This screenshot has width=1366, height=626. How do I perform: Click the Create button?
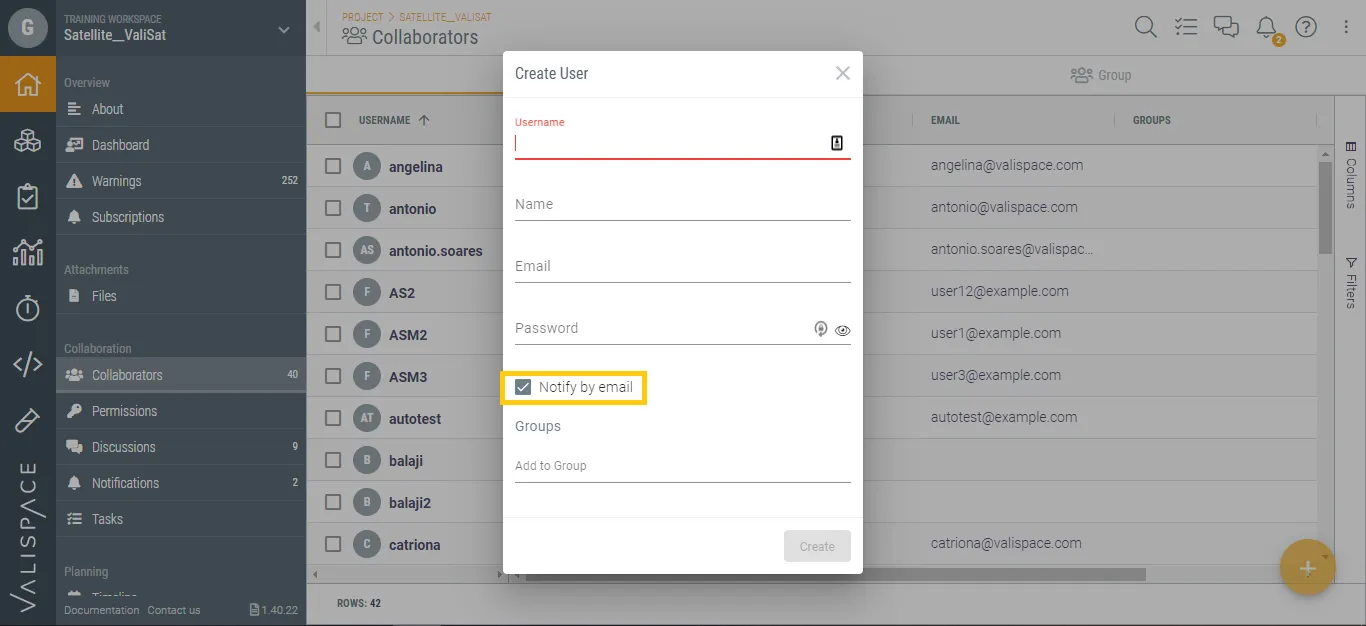[x=817, y=546]
